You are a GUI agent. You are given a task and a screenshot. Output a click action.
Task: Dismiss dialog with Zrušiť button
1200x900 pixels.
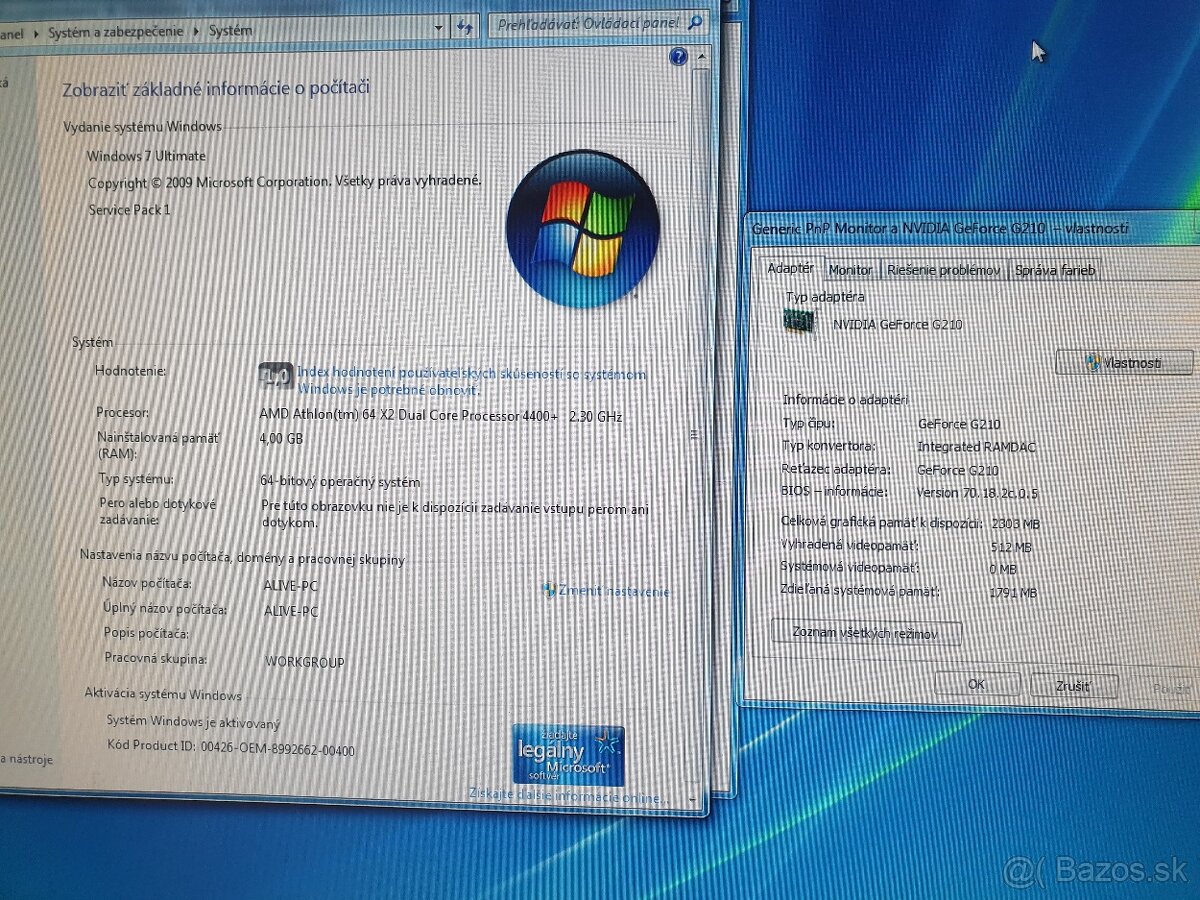pos(1073,686)
